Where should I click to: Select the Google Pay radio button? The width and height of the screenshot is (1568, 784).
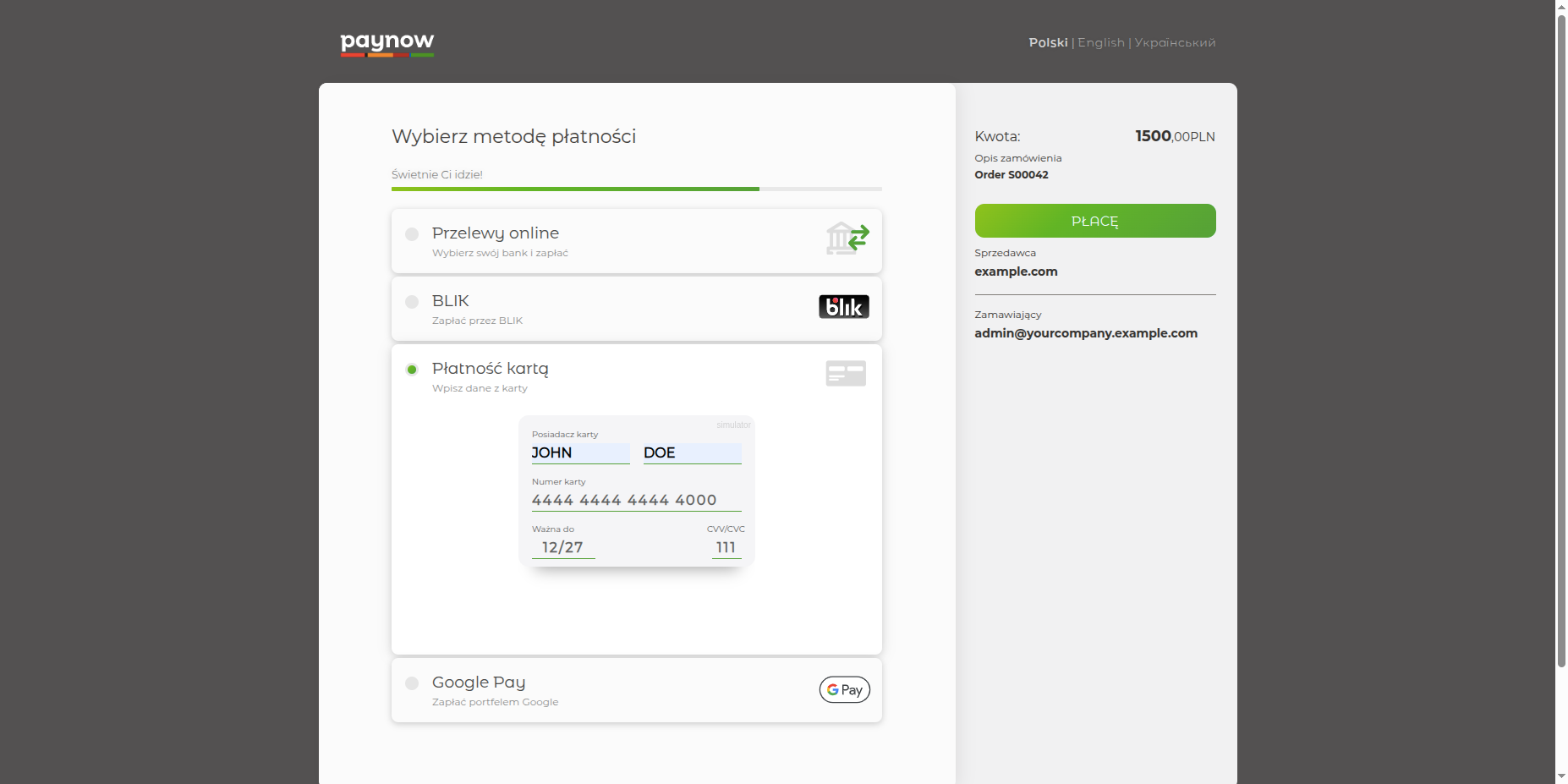(412, 683)
